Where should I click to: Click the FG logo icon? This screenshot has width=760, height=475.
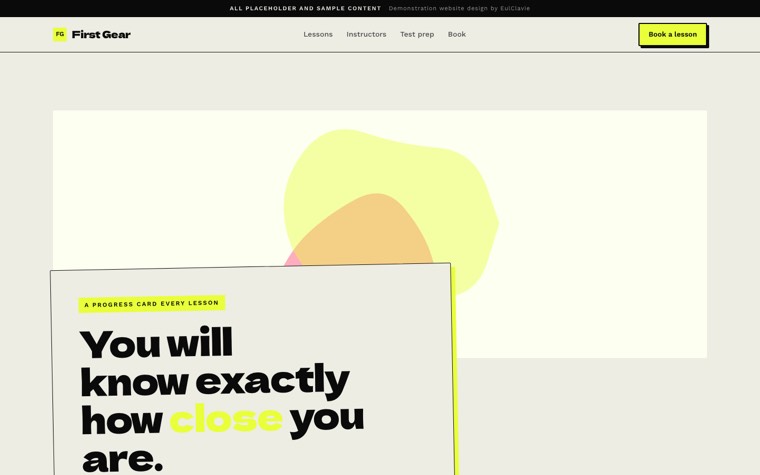click(60, 34)
